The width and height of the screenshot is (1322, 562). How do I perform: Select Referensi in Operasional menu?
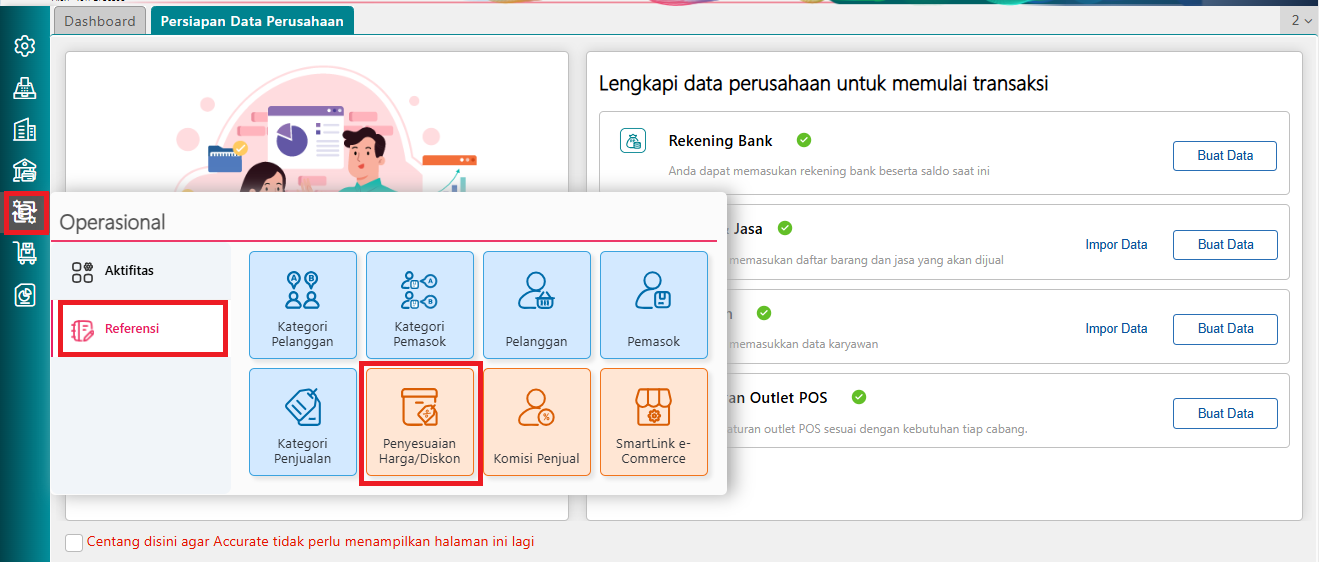141,328
